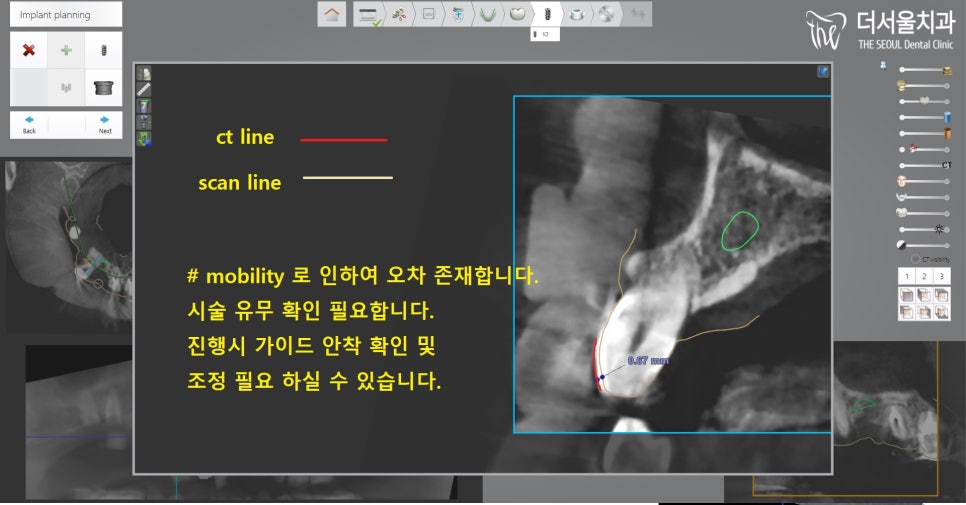The image size is (966, 505).
Task: Go to the sleeve workflow step
Action: click(576, 15)
